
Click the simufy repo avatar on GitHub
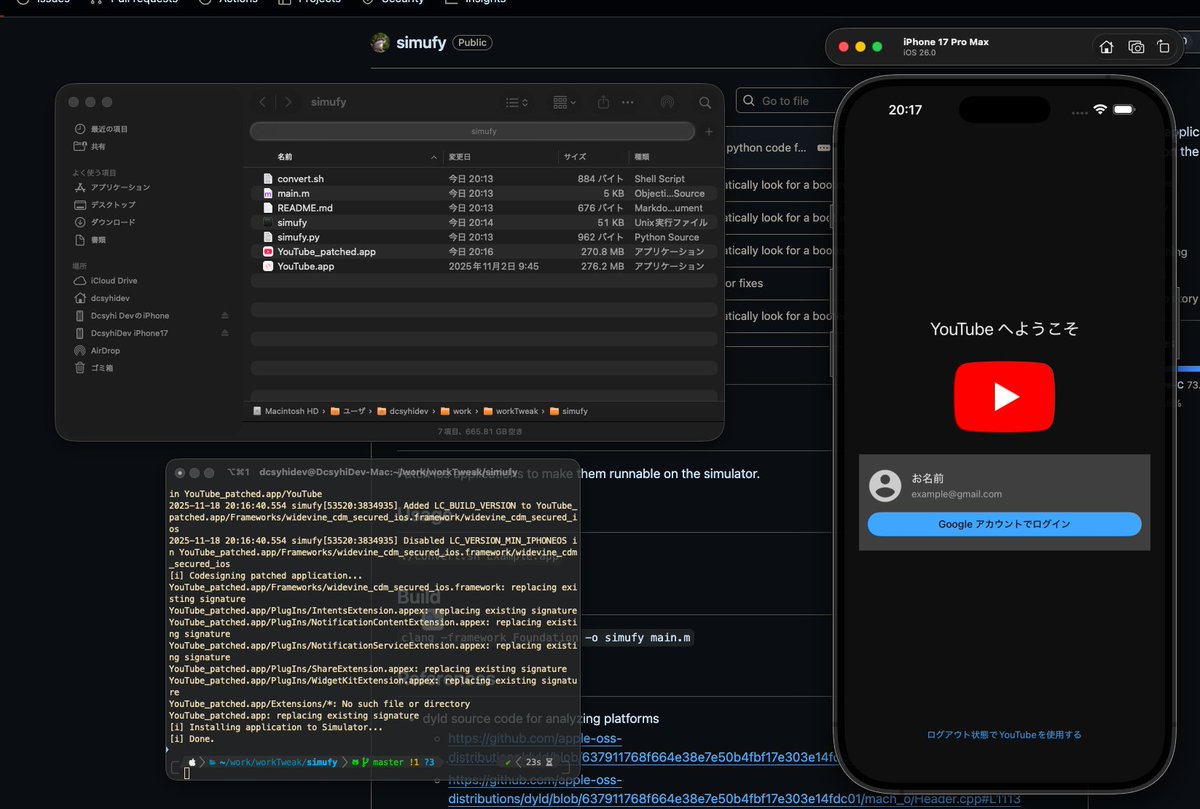(380, 43)
